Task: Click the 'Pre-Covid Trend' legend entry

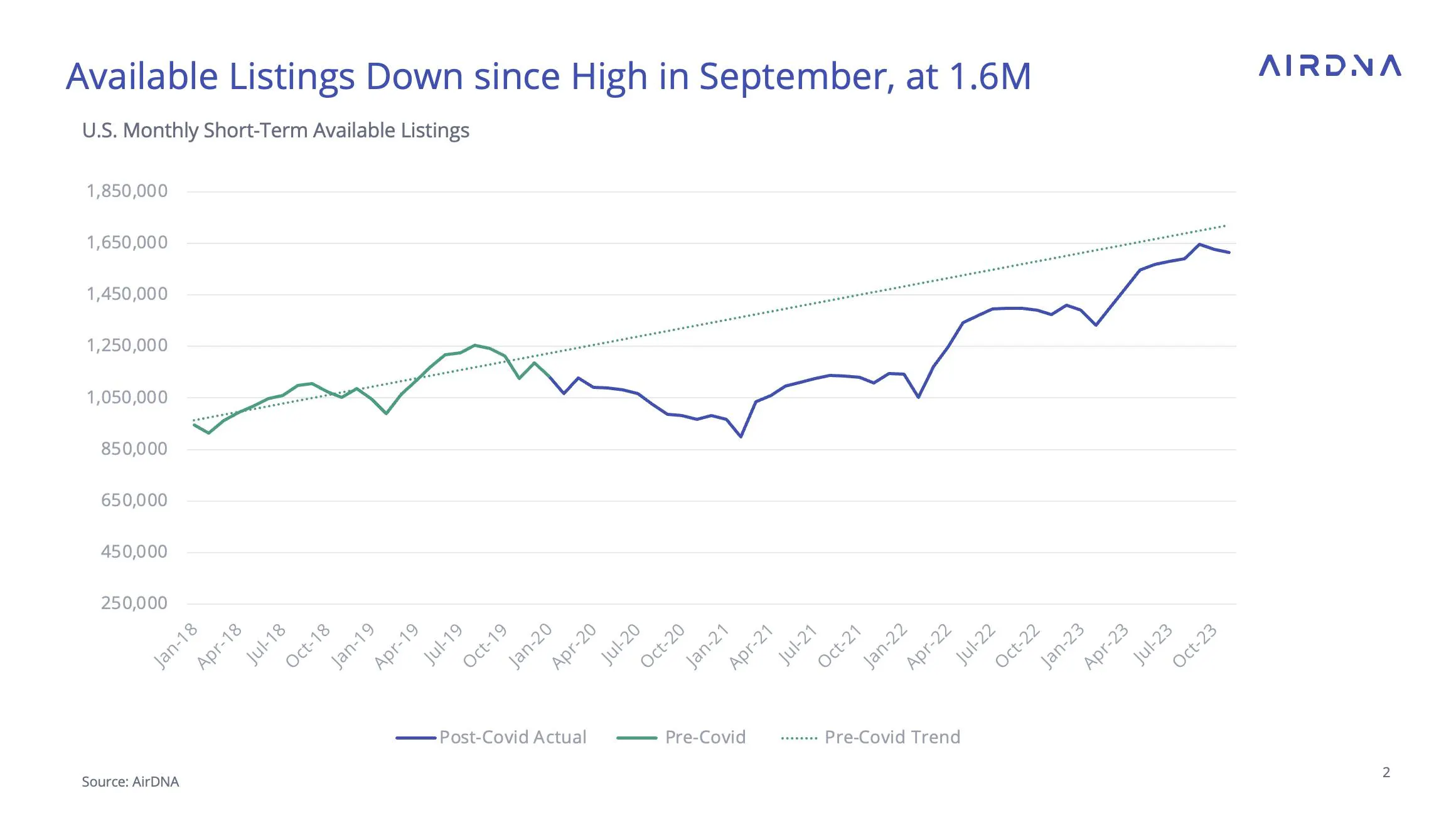Action: pos(871,737)
